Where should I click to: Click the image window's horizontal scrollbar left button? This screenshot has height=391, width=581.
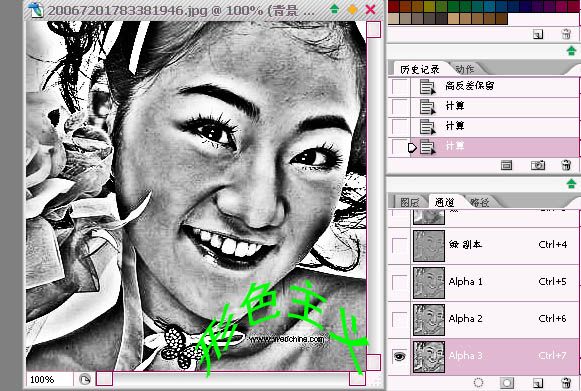[104, 379]
